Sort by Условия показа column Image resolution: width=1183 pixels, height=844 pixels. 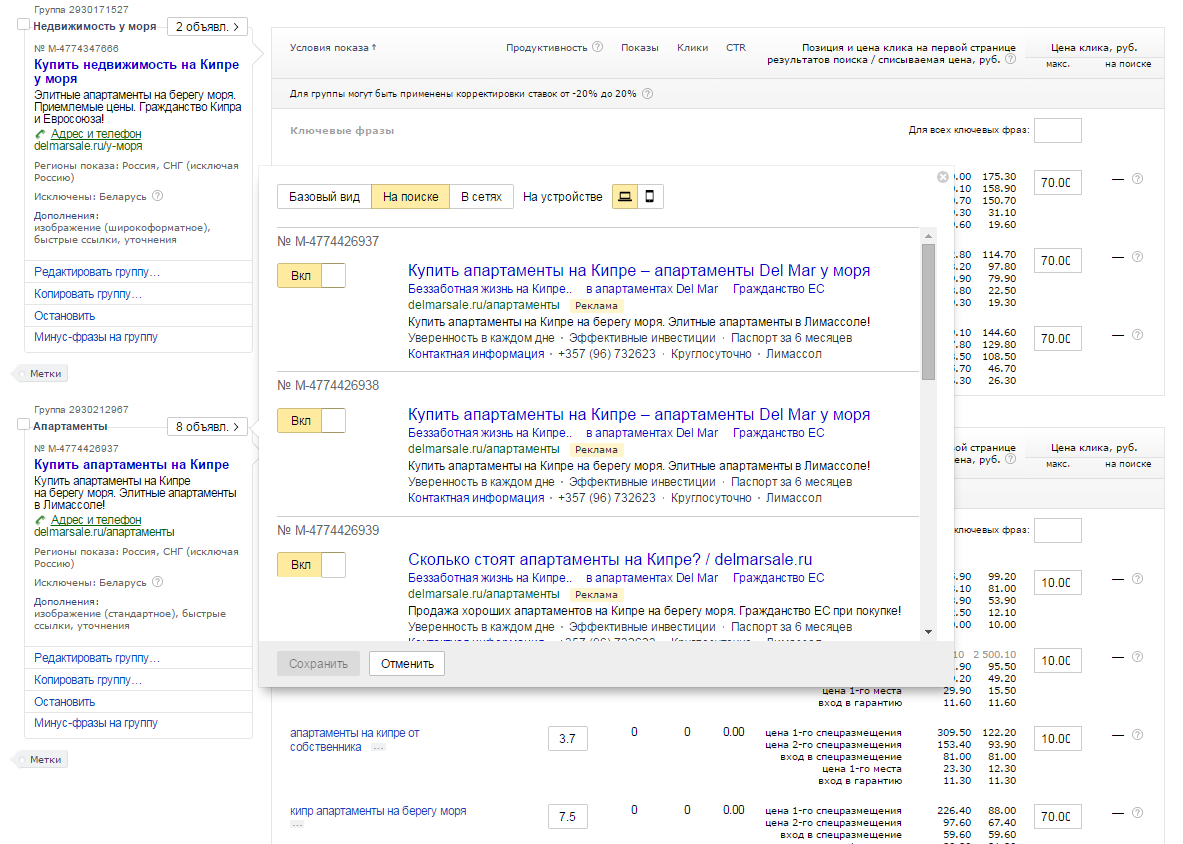(333, 48)
